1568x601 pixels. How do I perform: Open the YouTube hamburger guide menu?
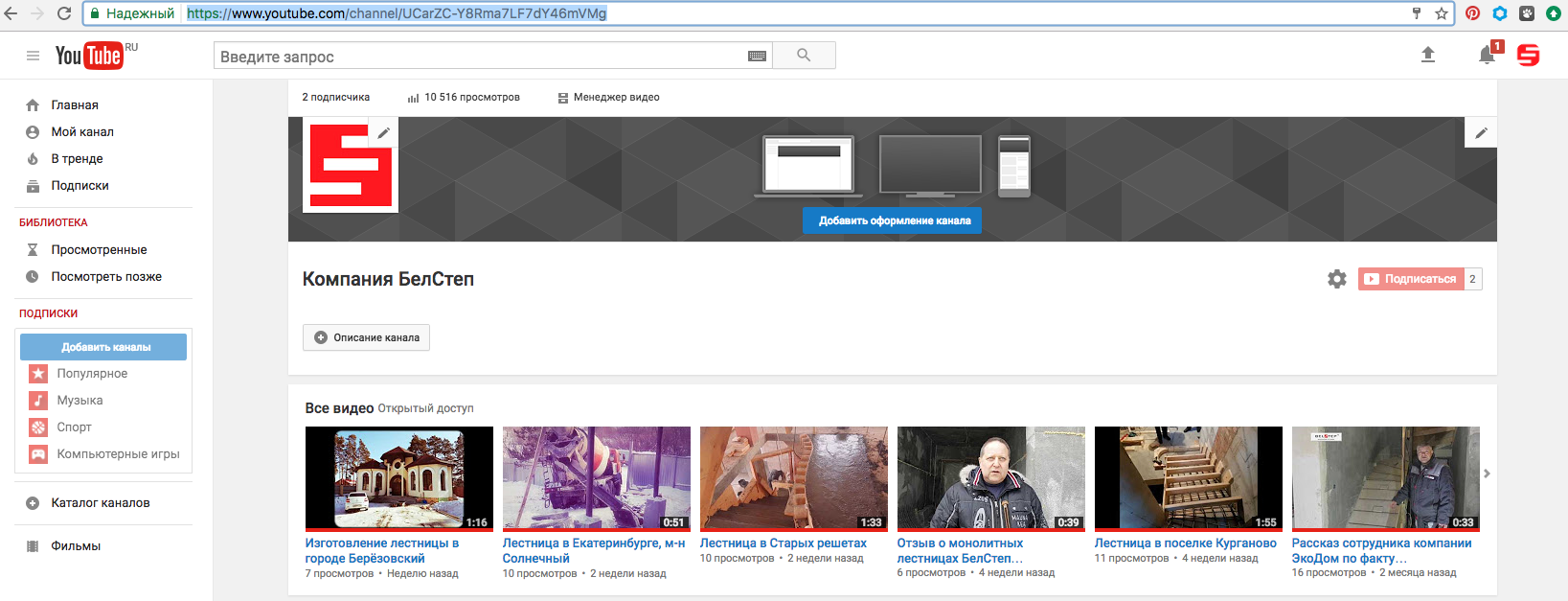(33, 56)
